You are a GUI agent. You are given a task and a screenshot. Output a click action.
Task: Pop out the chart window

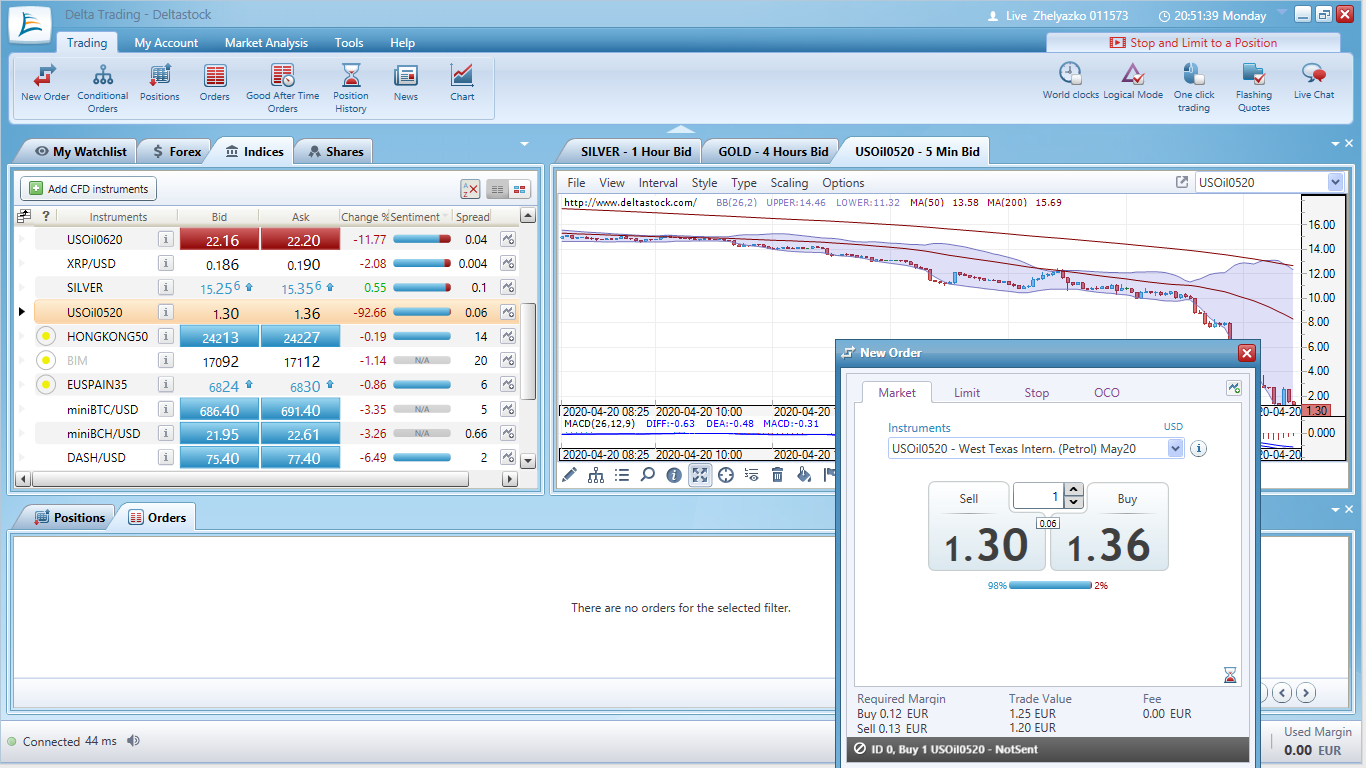(x=1182, y=182)
